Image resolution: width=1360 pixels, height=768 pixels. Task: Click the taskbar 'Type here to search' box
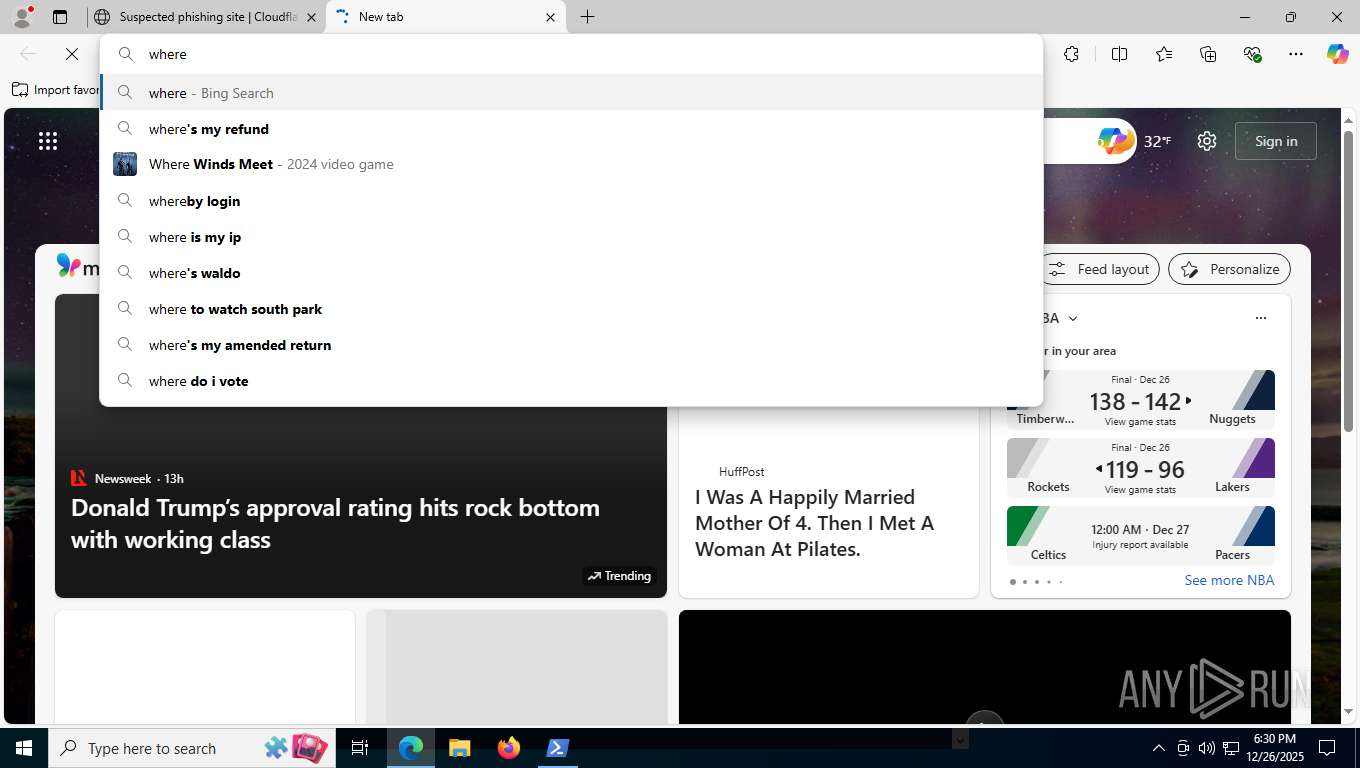tap(190, 748)
